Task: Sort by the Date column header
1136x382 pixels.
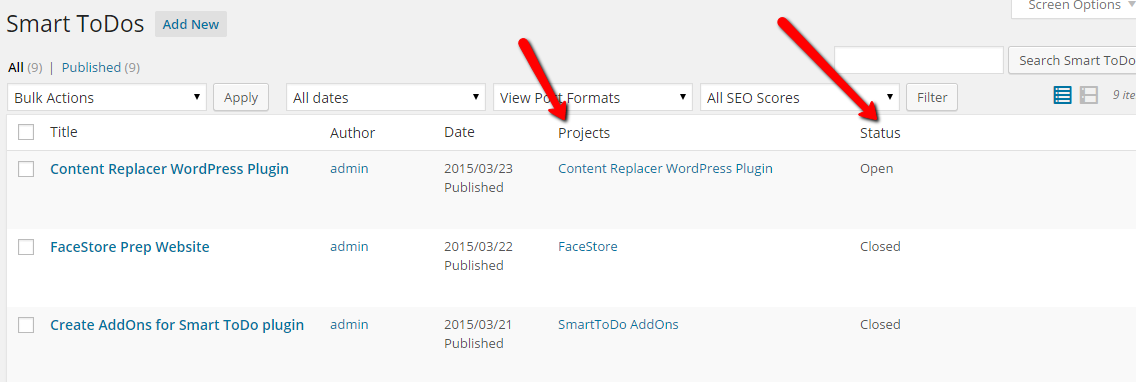Action: click(459, 132)
